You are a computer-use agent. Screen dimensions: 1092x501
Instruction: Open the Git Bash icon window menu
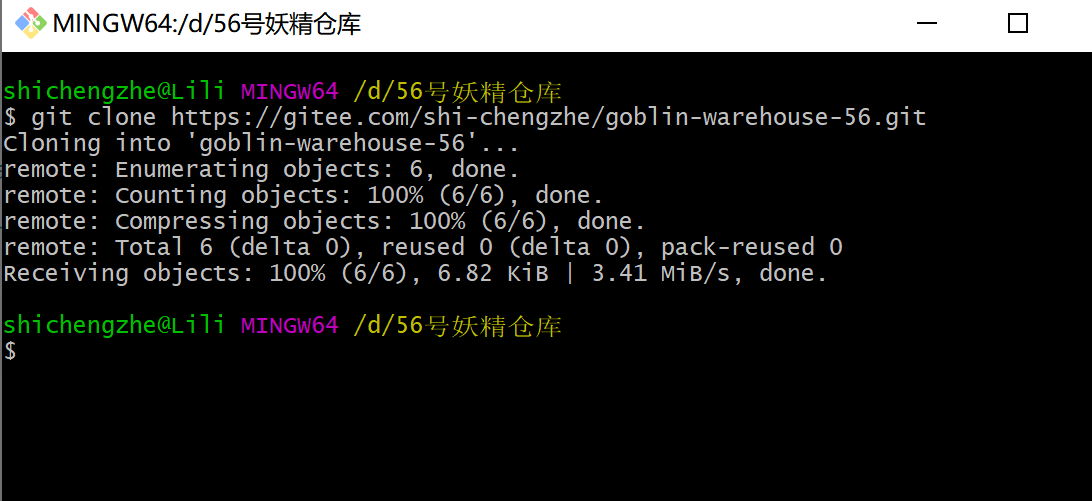point(31,24)
